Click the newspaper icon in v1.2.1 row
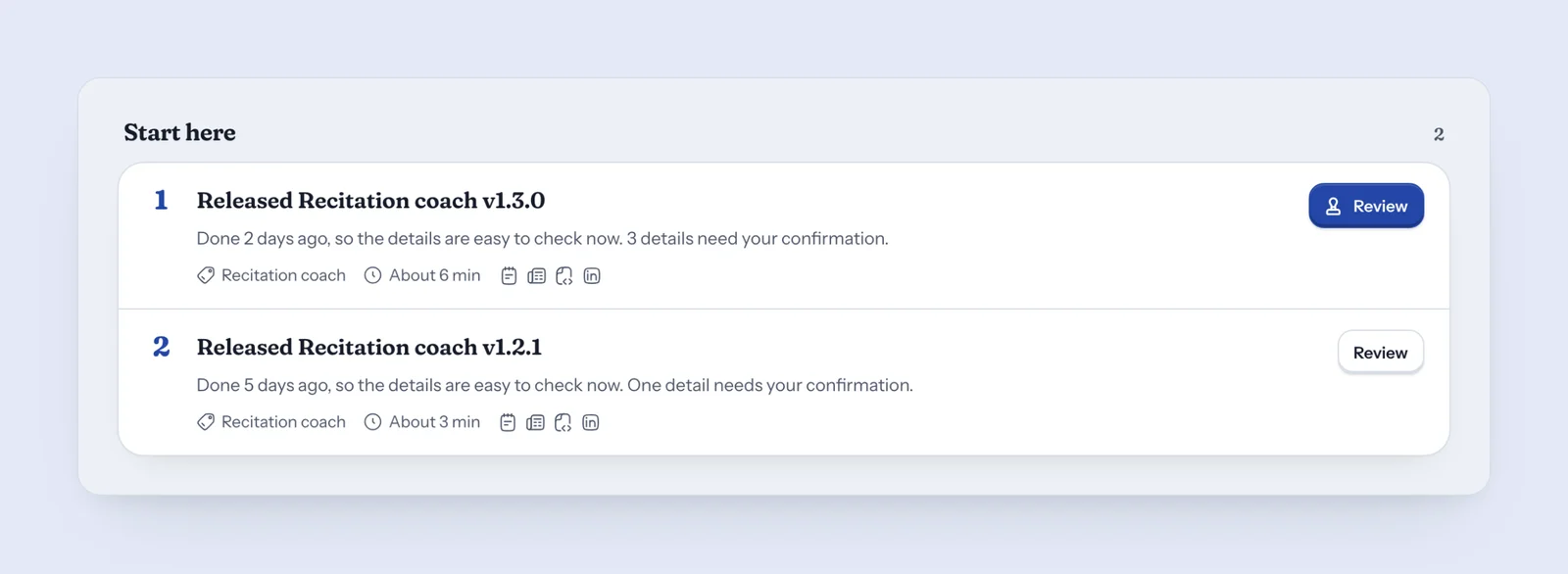Viewport: 1568px width, 574px height. coord(535,423)
